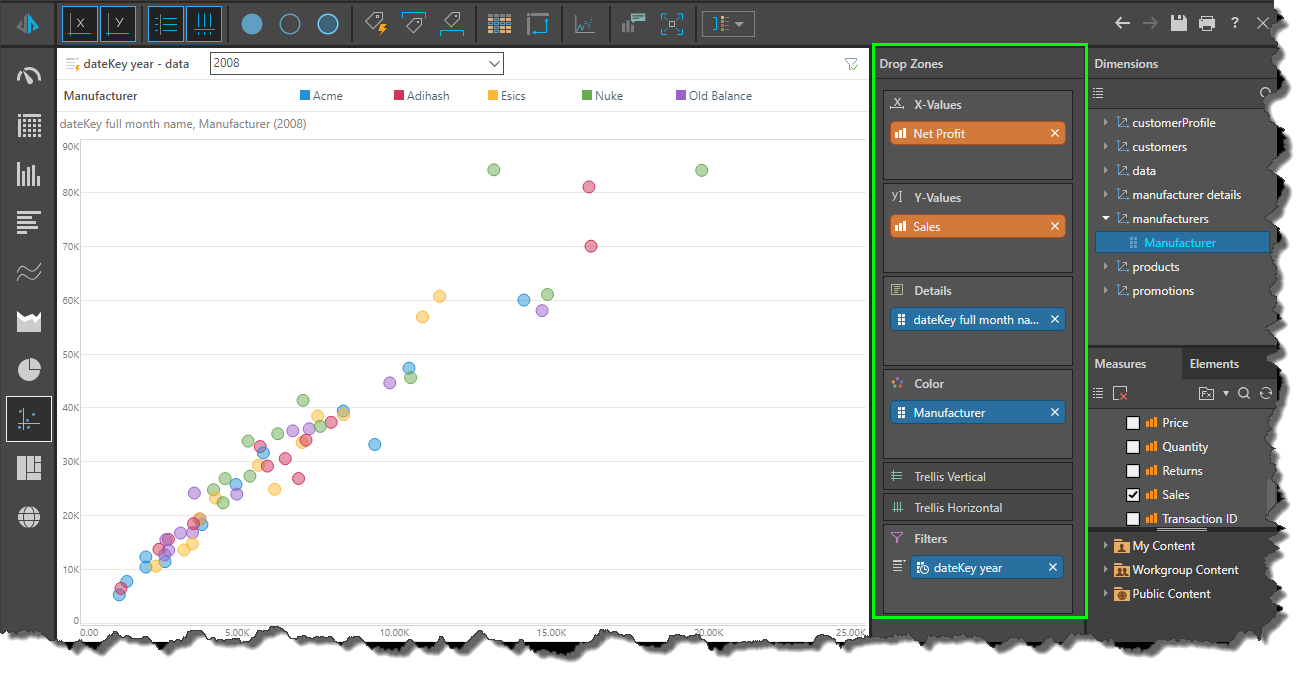Expand the products dimension node

pos(1106,267)
